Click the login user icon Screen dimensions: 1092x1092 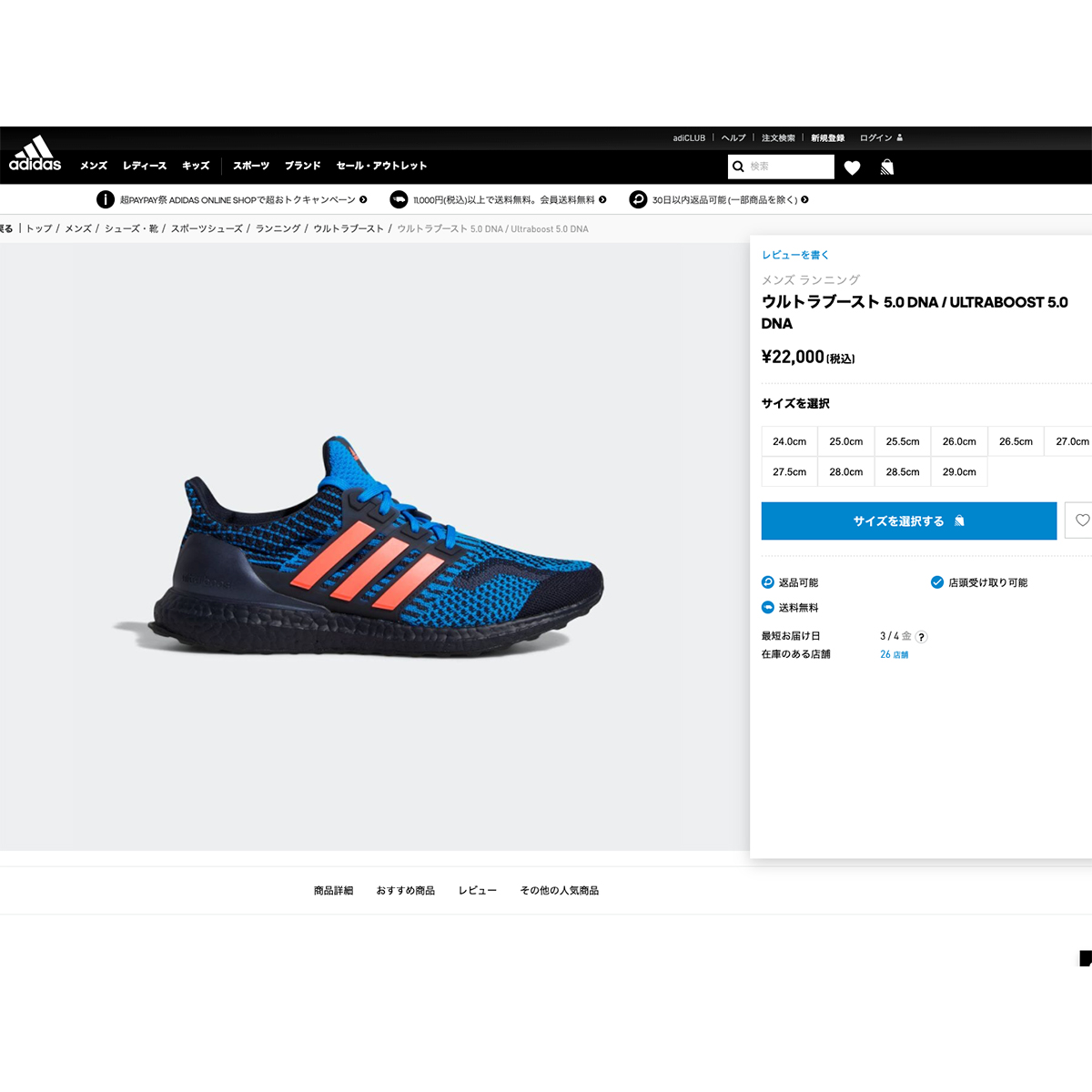(x=900, y=138)
